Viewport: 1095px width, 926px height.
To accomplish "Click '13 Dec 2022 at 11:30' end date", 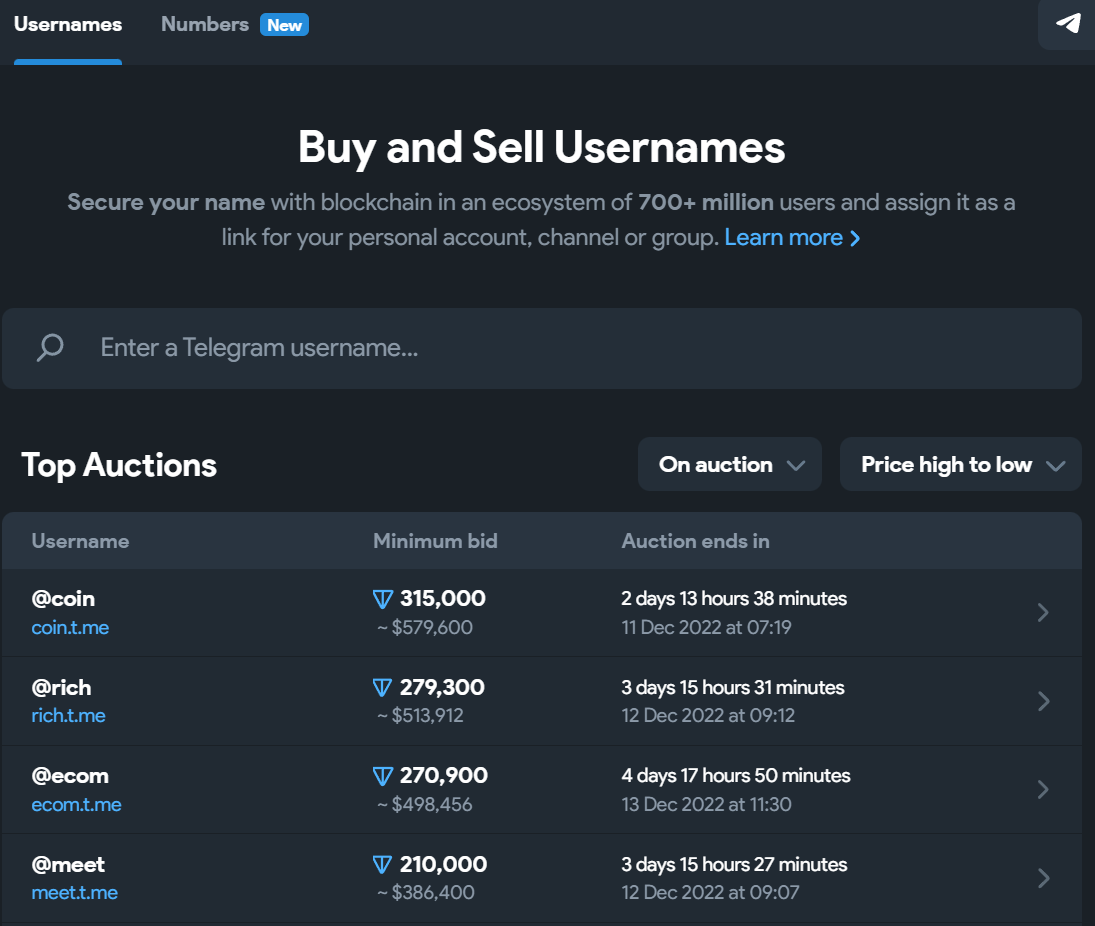I will [706, 804].
